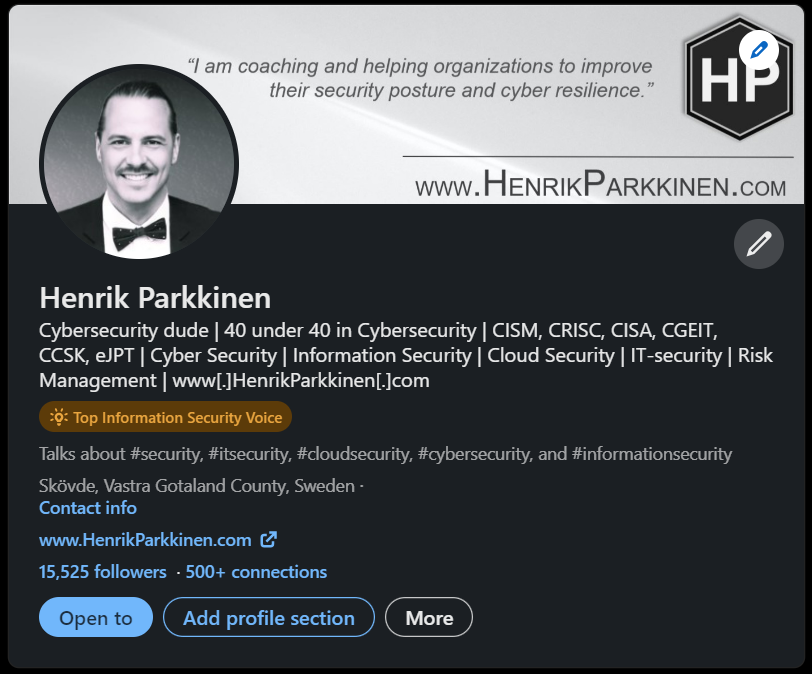Select the #cloudsecurity hashtag

[355, 453]
